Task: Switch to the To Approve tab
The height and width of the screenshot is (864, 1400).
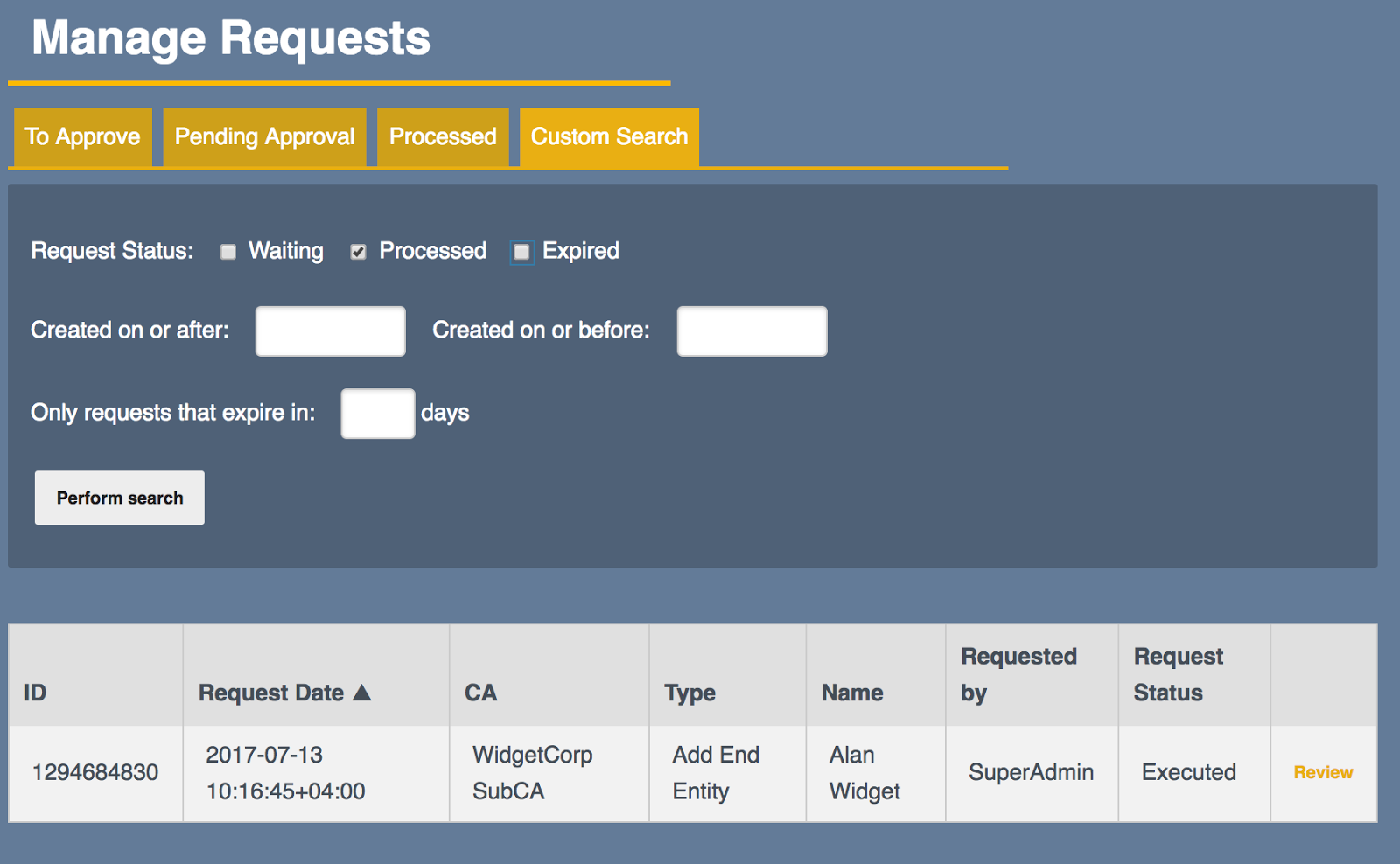Action: coord(81,136)
